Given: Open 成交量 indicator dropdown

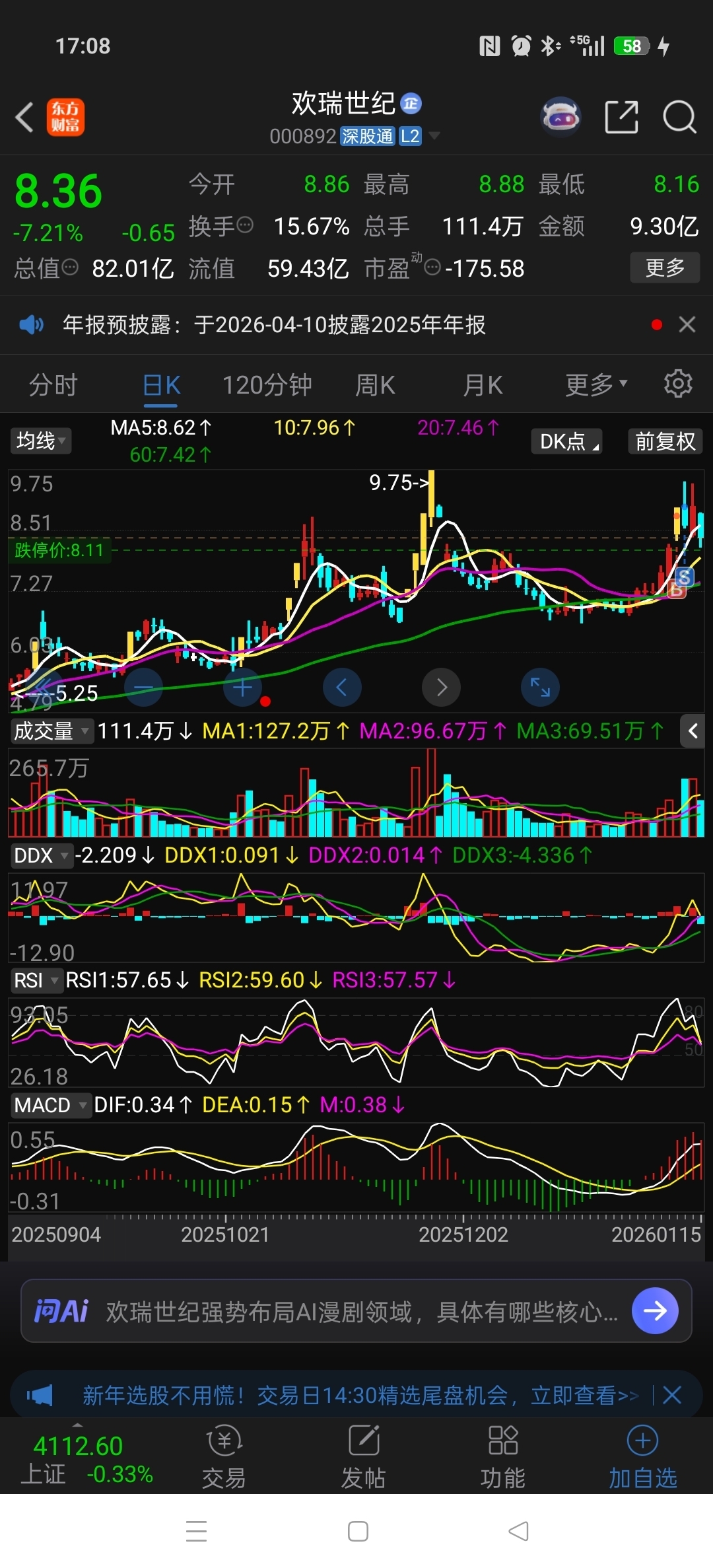Looking at the screenshot, I should (x=51, y=731).
